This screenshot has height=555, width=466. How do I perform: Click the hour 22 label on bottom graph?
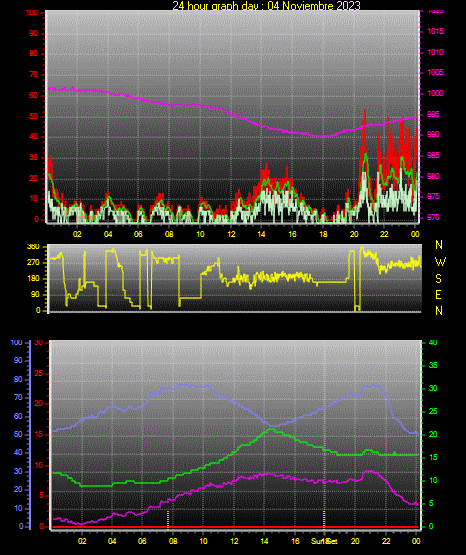click(x=386, y=541)
